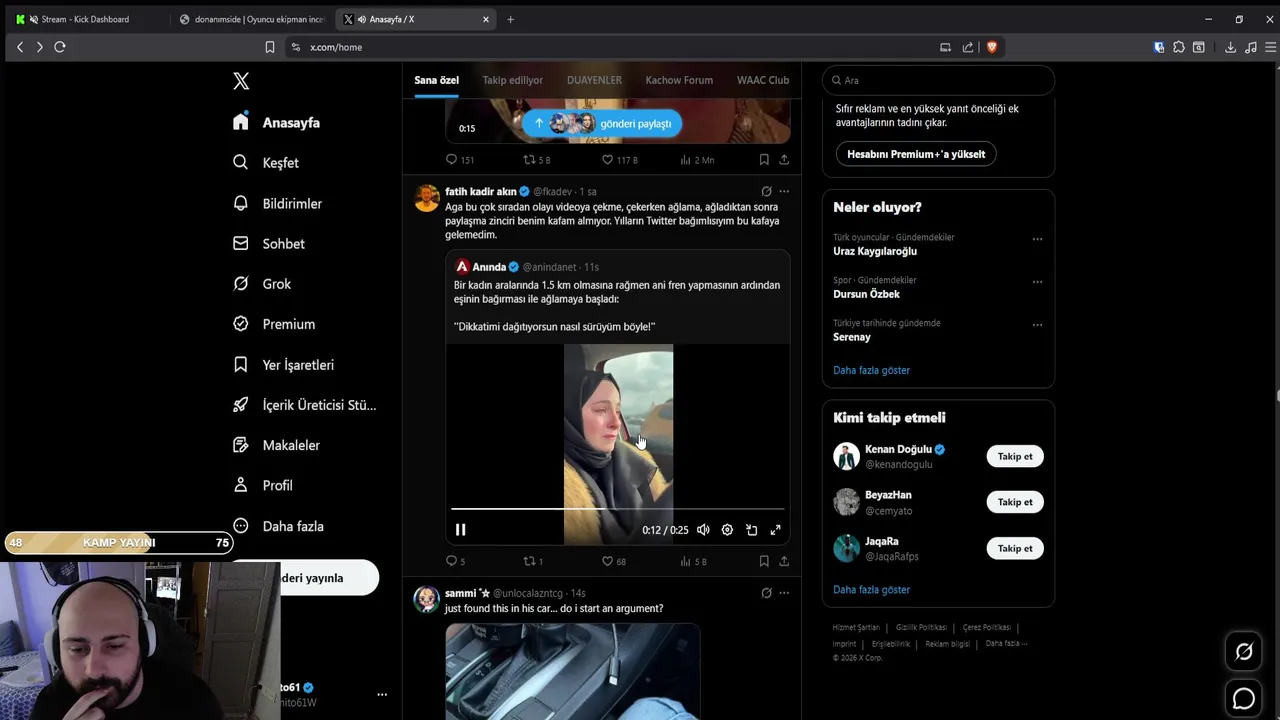
Task: Open options for Dursun Özbek trend
Action: click(1037, 282)
